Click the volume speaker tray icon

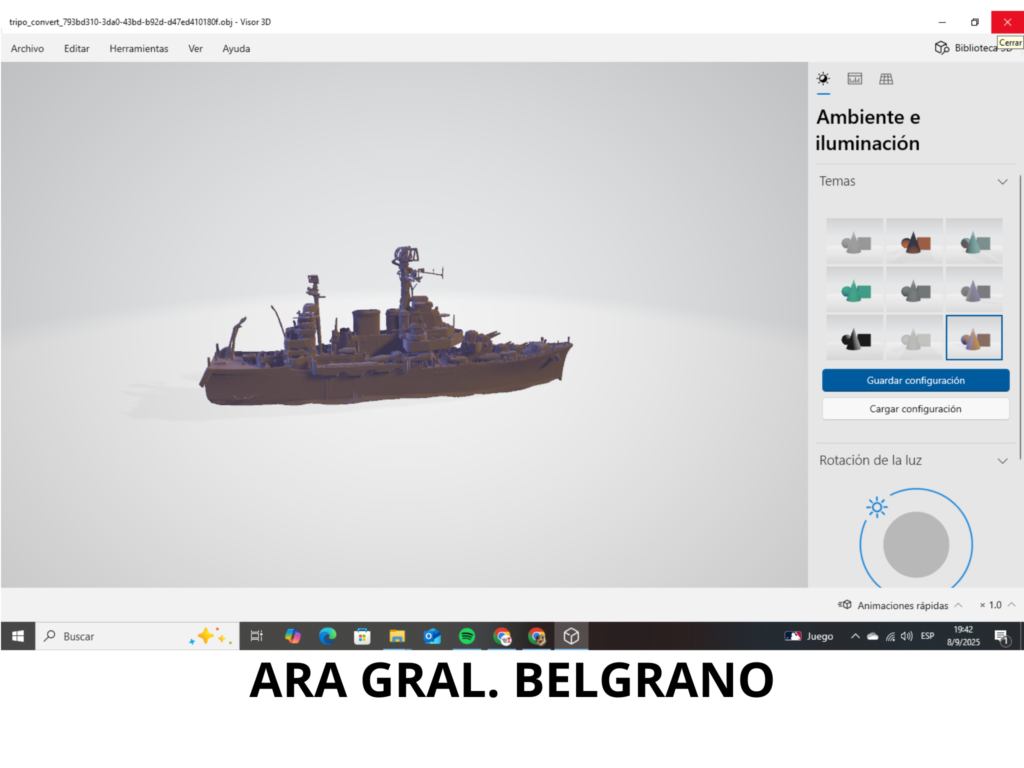coord(906,636)
